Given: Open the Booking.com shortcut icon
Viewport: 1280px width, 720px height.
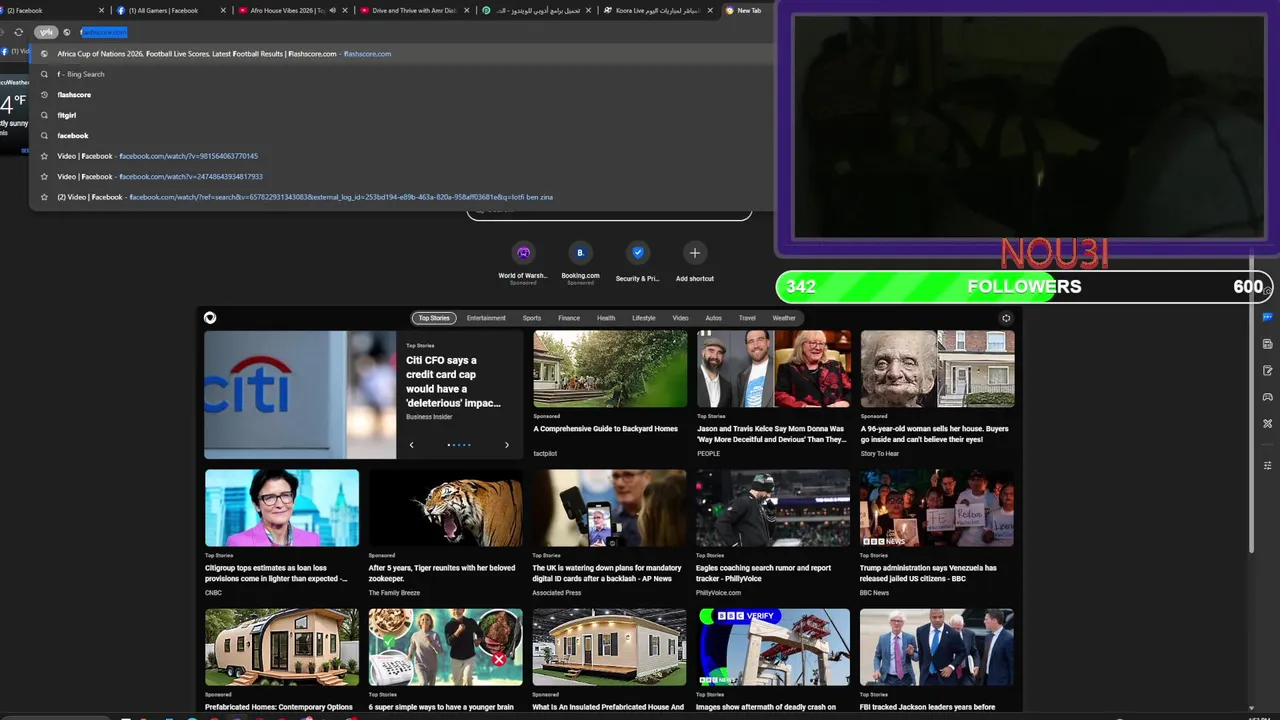Looking at the screenshot, I should (580, 253).
